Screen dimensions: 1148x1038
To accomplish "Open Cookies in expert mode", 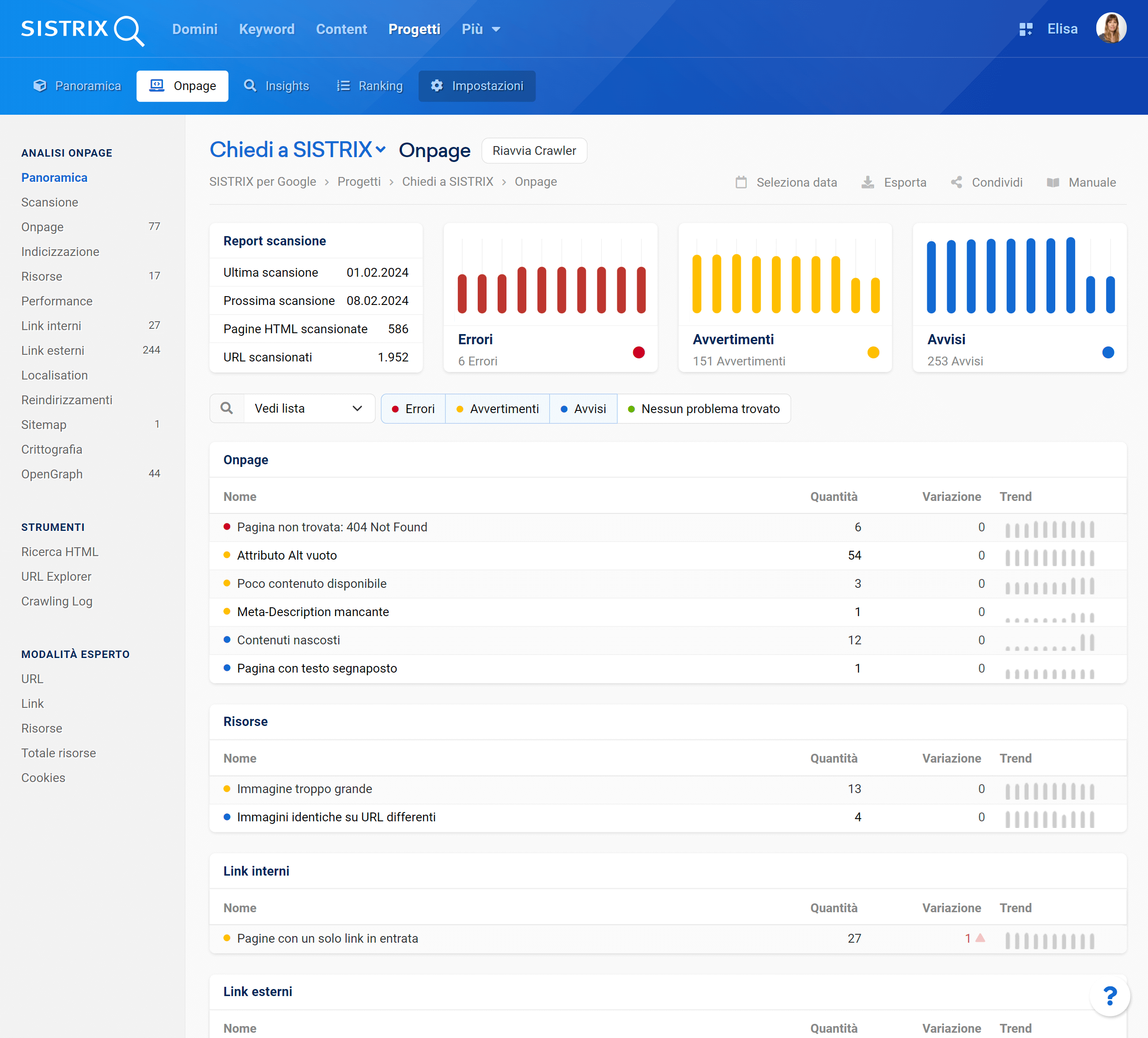I will [43, 777].
